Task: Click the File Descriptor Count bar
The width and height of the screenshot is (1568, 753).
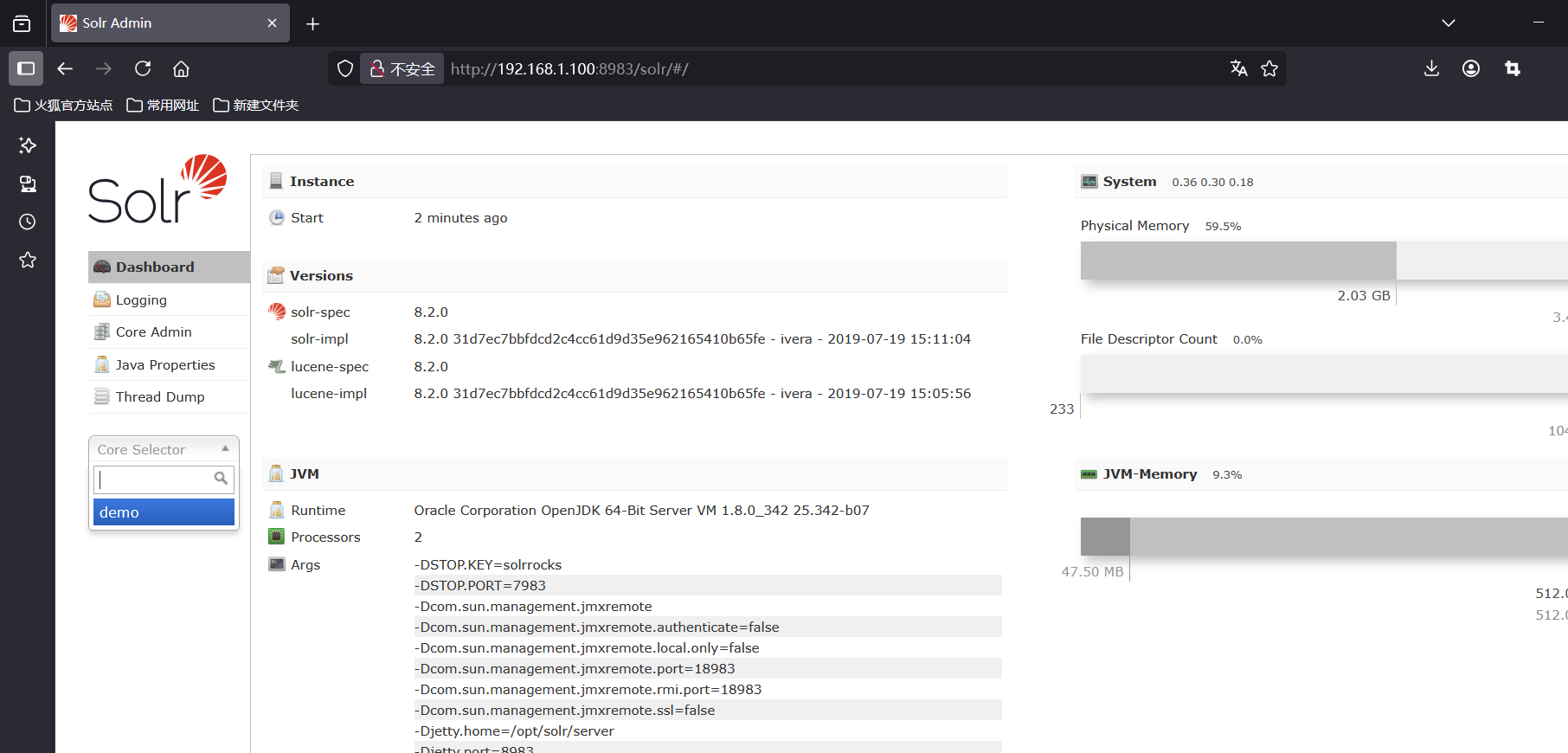Action: pyautogui.click(x=1324, y=374)
